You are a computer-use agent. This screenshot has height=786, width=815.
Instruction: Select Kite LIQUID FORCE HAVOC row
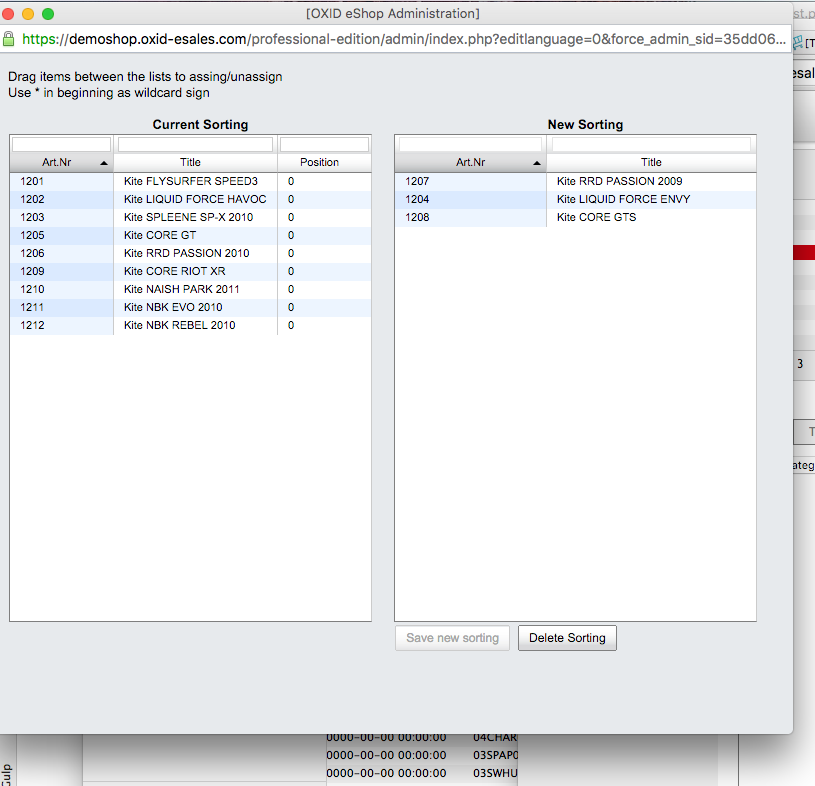194,200
